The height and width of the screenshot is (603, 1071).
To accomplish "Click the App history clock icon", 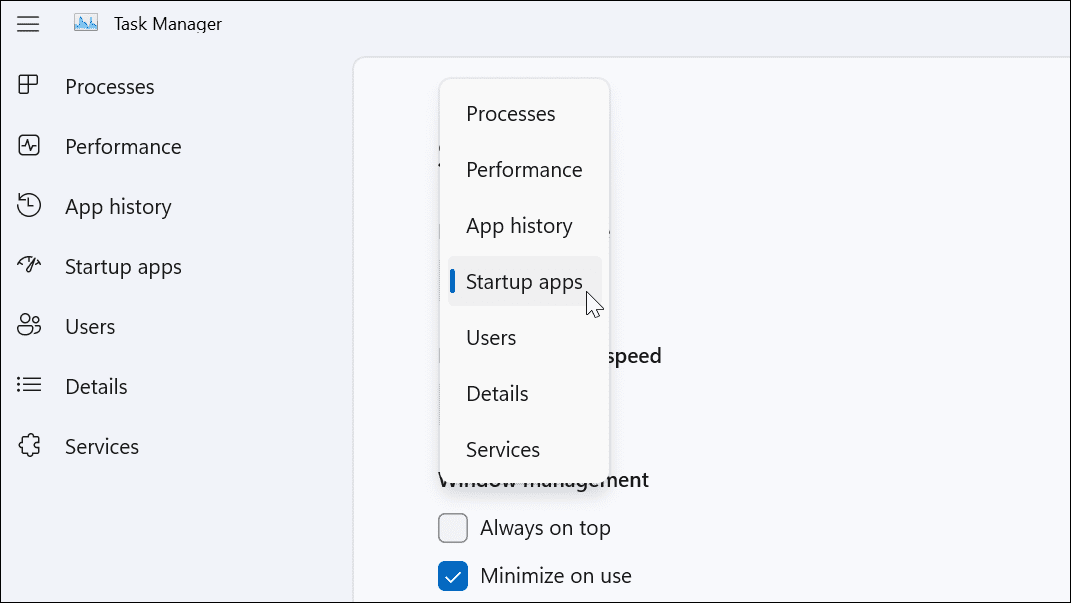I will pyautogui.click(x=28, y=206).
